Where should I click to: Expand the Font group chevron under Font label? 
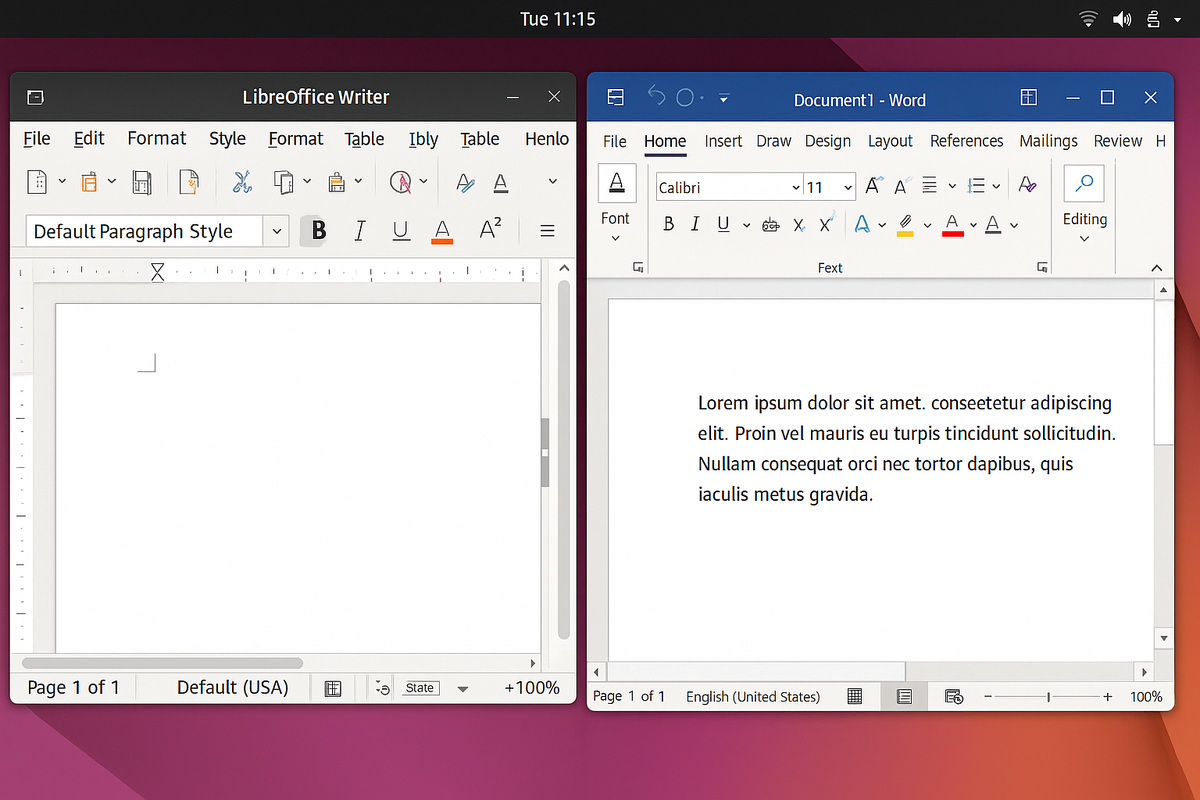pos(615,238)
